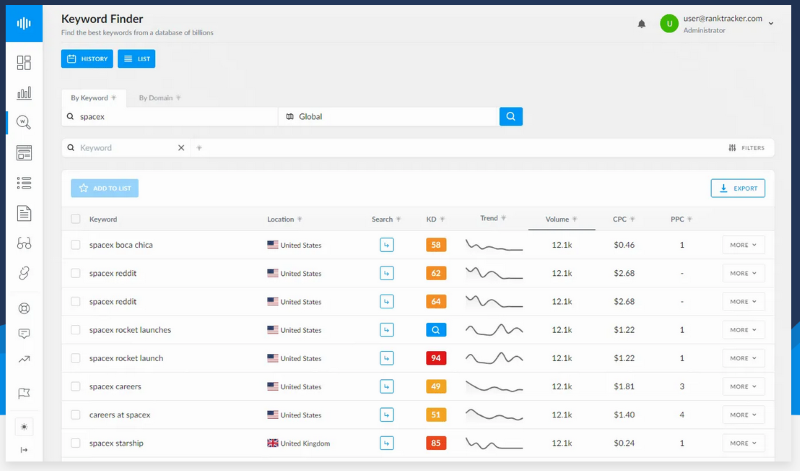Click the KD score 58 badge
Image resolution: width=800 pixels, height=471 pixels.
tap(436, 245)
